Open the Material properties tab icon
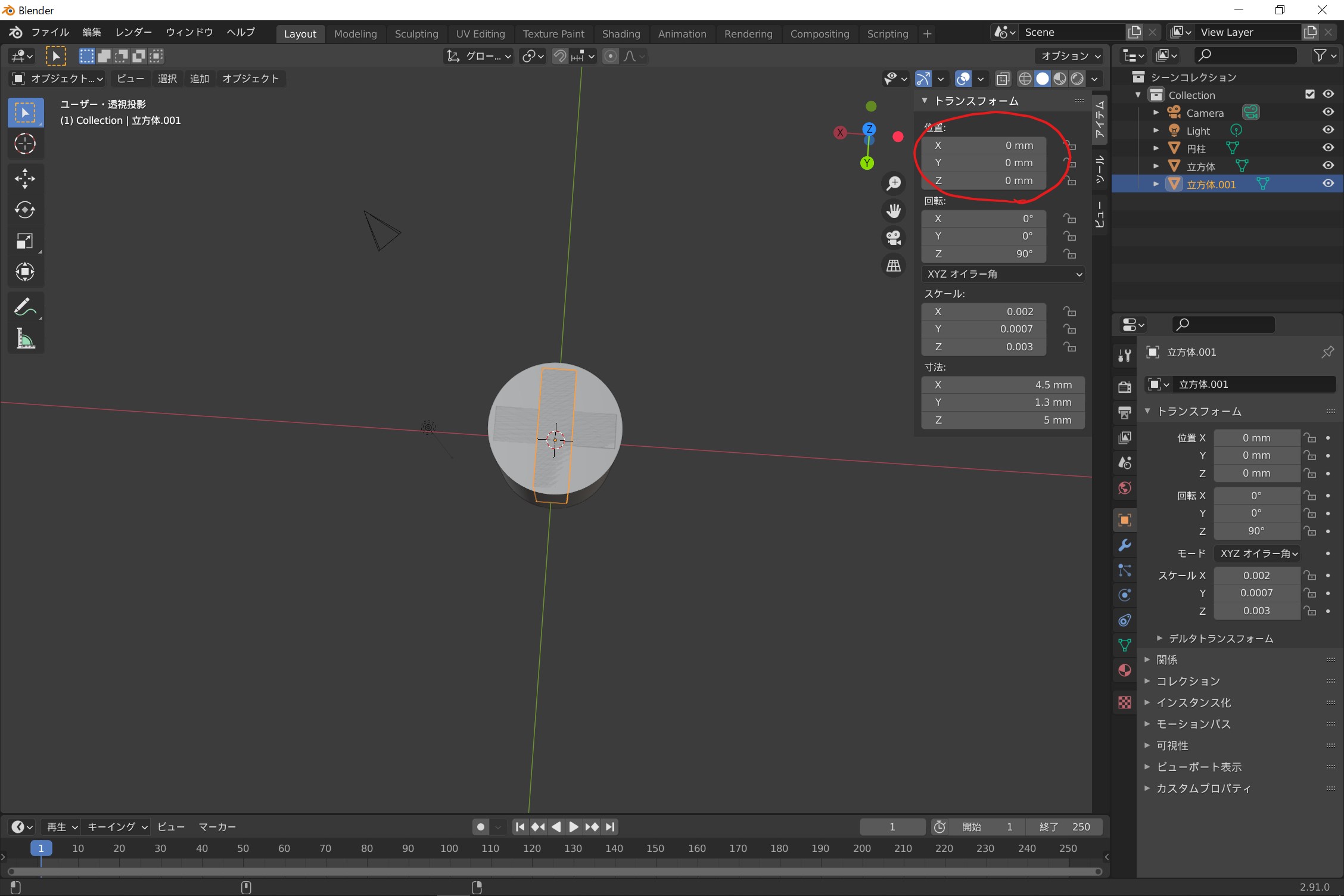Image resolution: width=1344 pixels, height=896 pixels. click(x=1125, y=670)
